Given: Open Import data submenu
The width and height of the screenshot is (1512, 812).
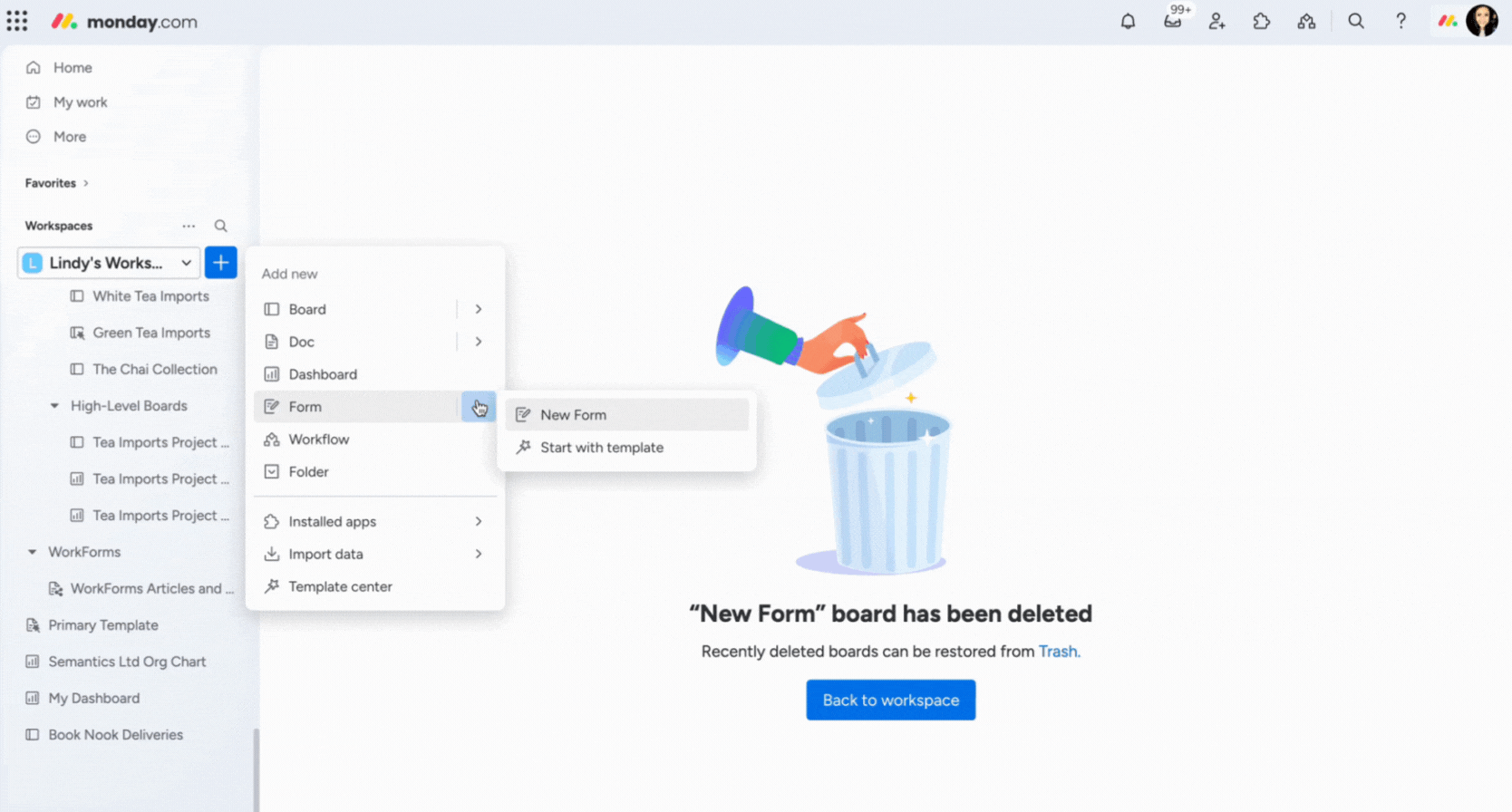Looking at the screenshot, I should [x=375, y=555].
